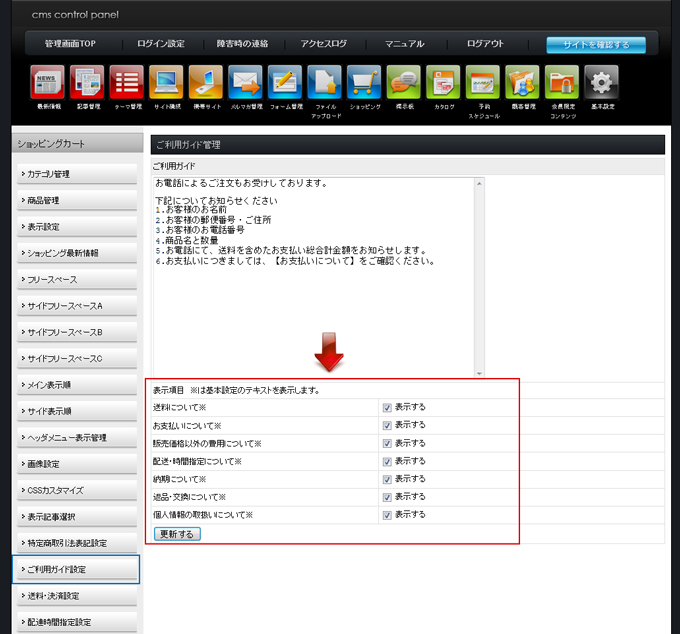The image size is (680, 634).
Task: Click the ショッピング cart icon
Action: coord(364,82)
